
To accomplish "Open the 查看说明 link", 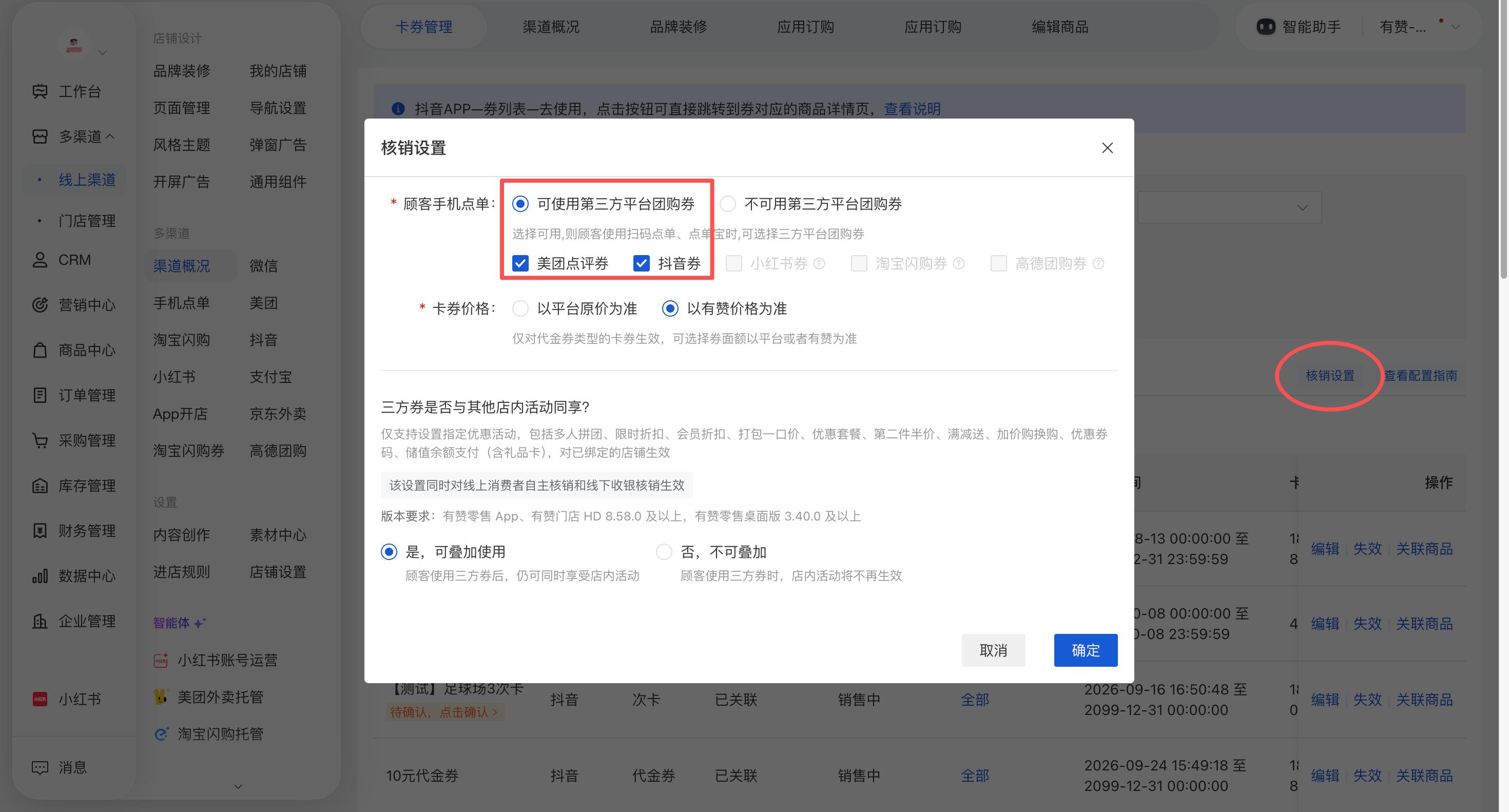I will tap(912, 109).
